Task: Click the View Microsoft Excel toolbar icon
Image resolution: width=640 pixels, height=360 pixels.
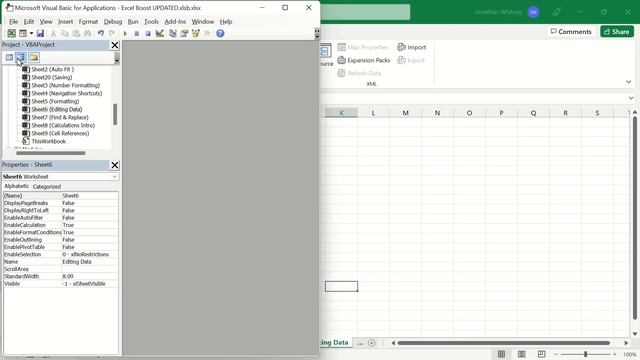Action: coord(11,33)
